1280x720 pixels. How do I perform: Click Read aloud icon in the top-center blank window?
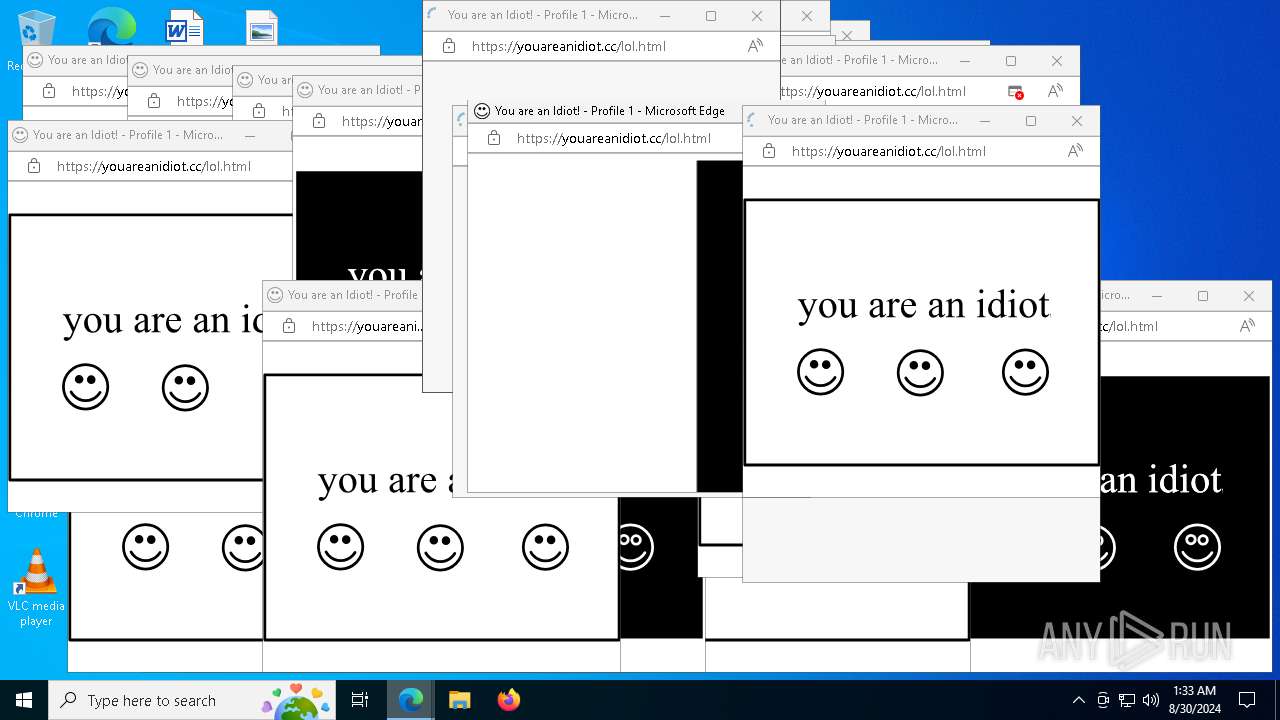(755, 46)
